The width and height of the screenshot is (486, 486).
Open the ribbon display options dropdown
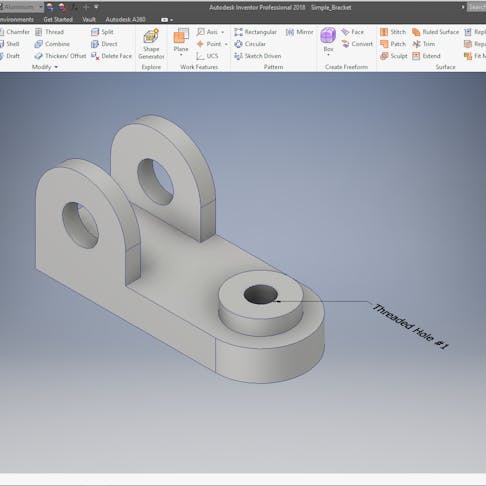[167, 20]
